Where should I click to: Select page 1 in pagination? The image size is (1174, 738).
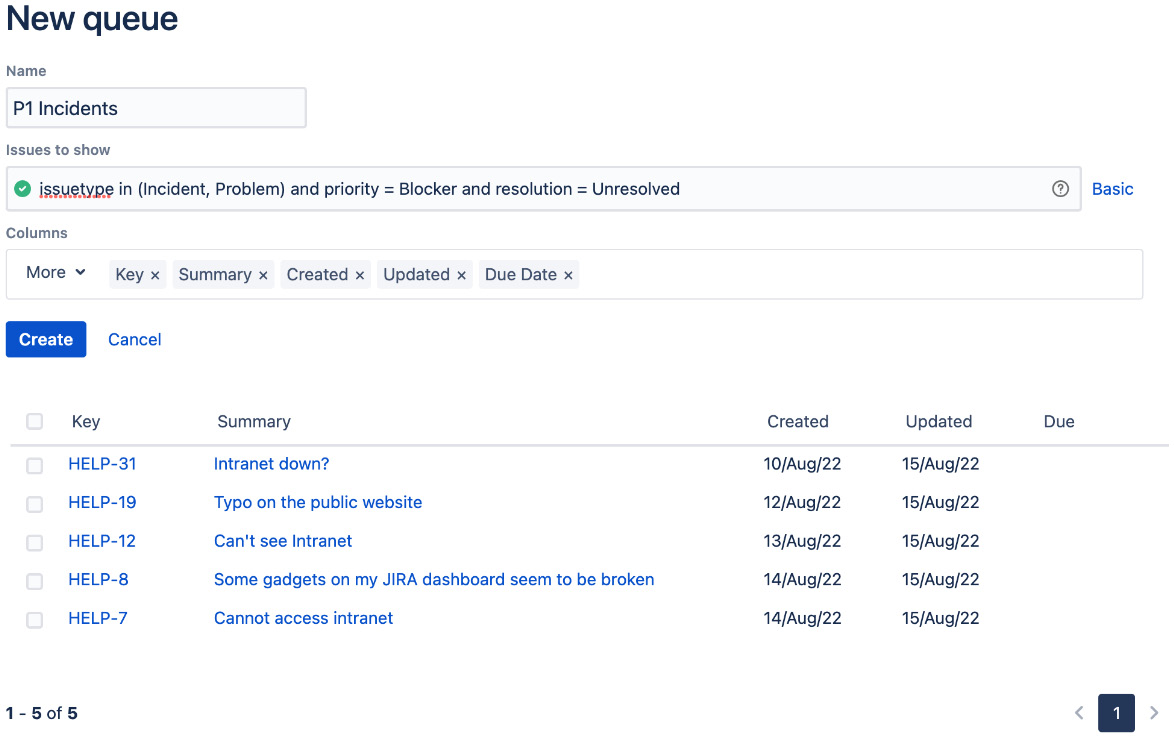1117,712
